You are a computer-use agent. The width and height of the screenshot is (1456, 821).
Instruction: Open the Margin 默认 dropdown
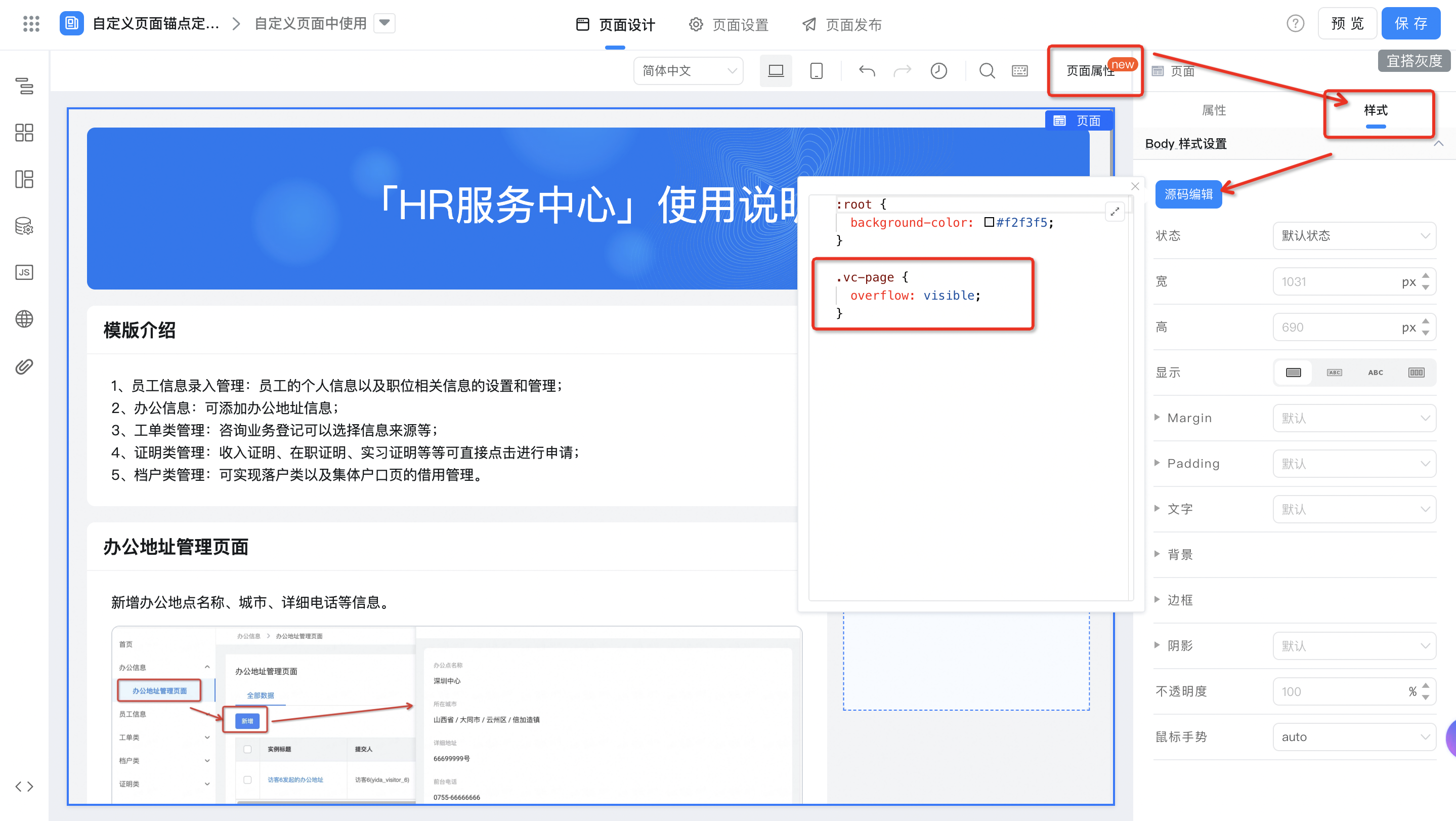coord(1354,419)
